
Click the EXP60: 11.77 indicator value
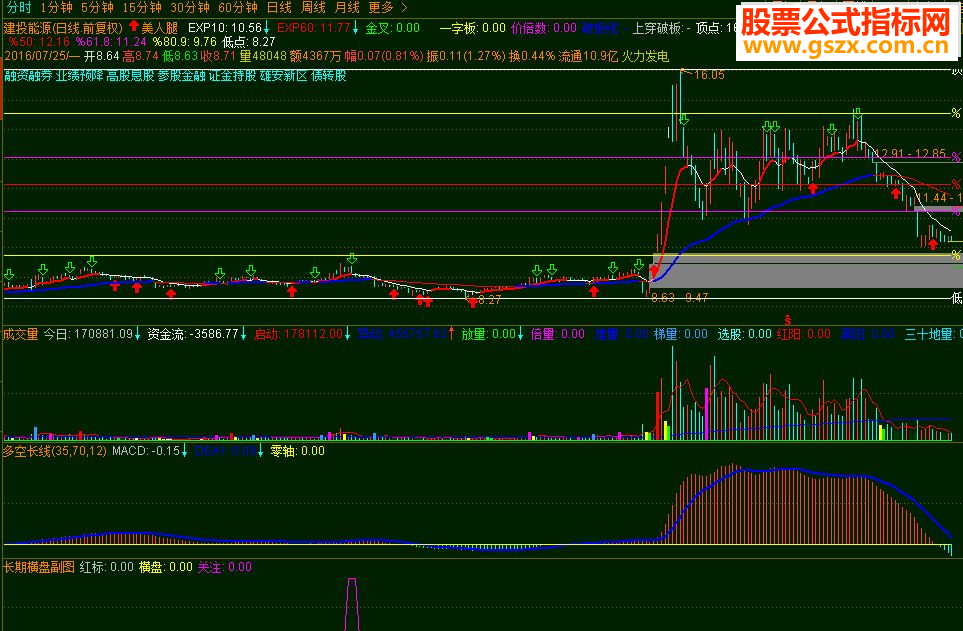tap(314, 28)
